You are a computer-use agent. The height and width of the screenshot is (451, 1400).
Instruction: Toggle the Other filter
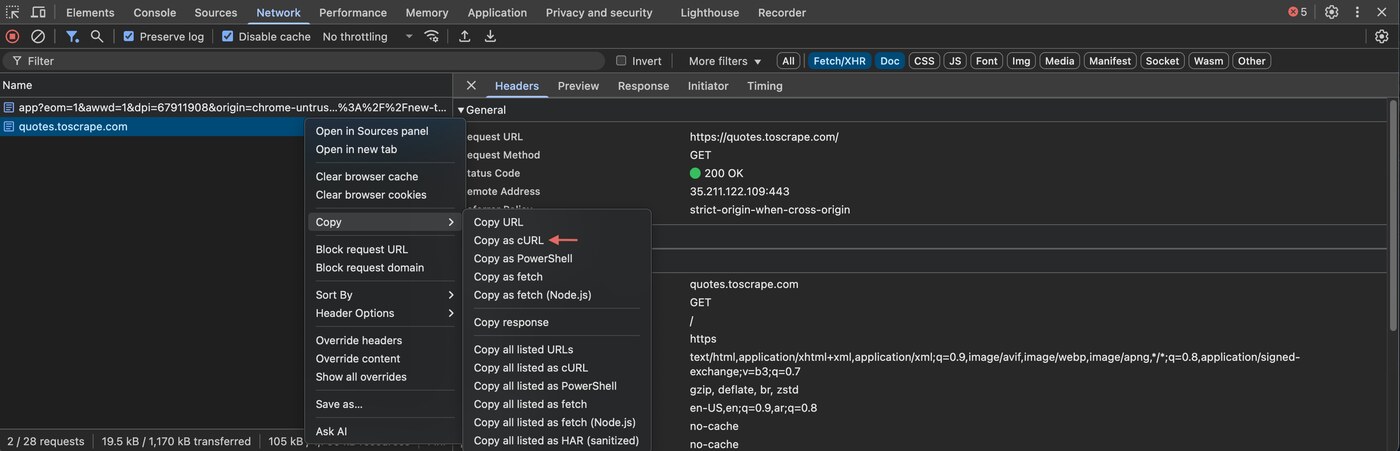coord(1251,61)
